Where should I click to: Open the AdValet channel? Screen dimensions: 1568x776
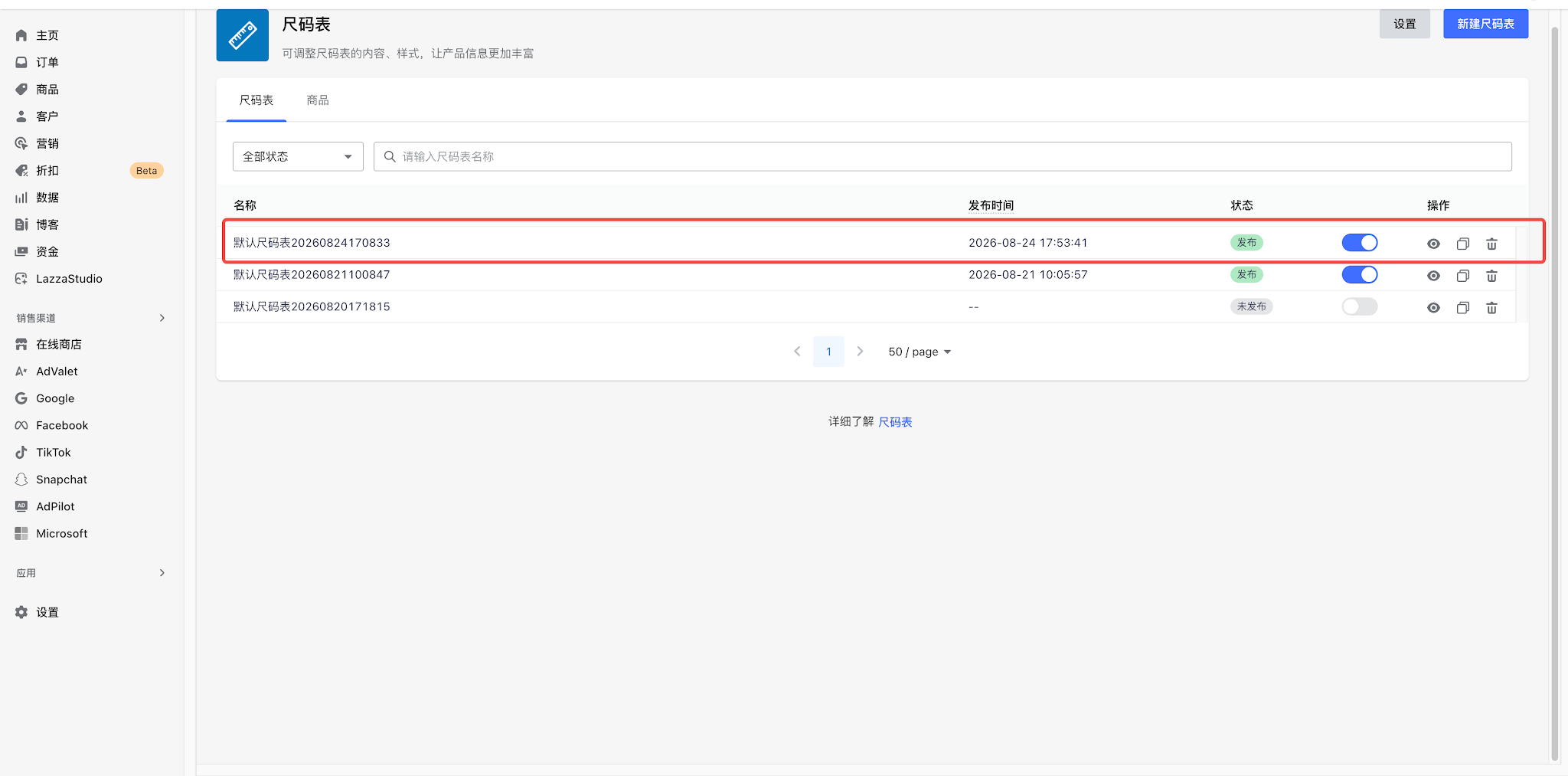click(x=57, y=372)
